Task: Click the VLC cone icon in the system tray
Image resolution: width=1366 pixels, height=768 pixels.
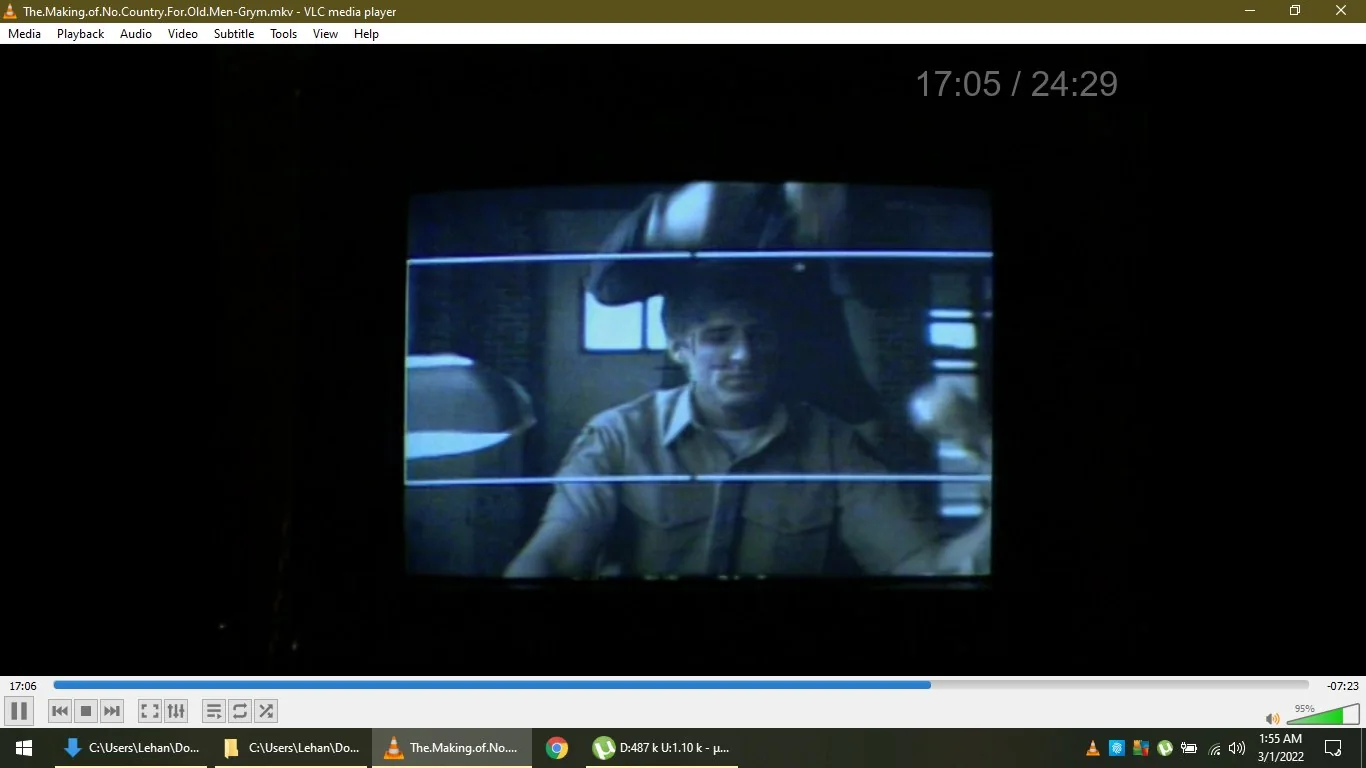Action: [x=1093, y=748]
